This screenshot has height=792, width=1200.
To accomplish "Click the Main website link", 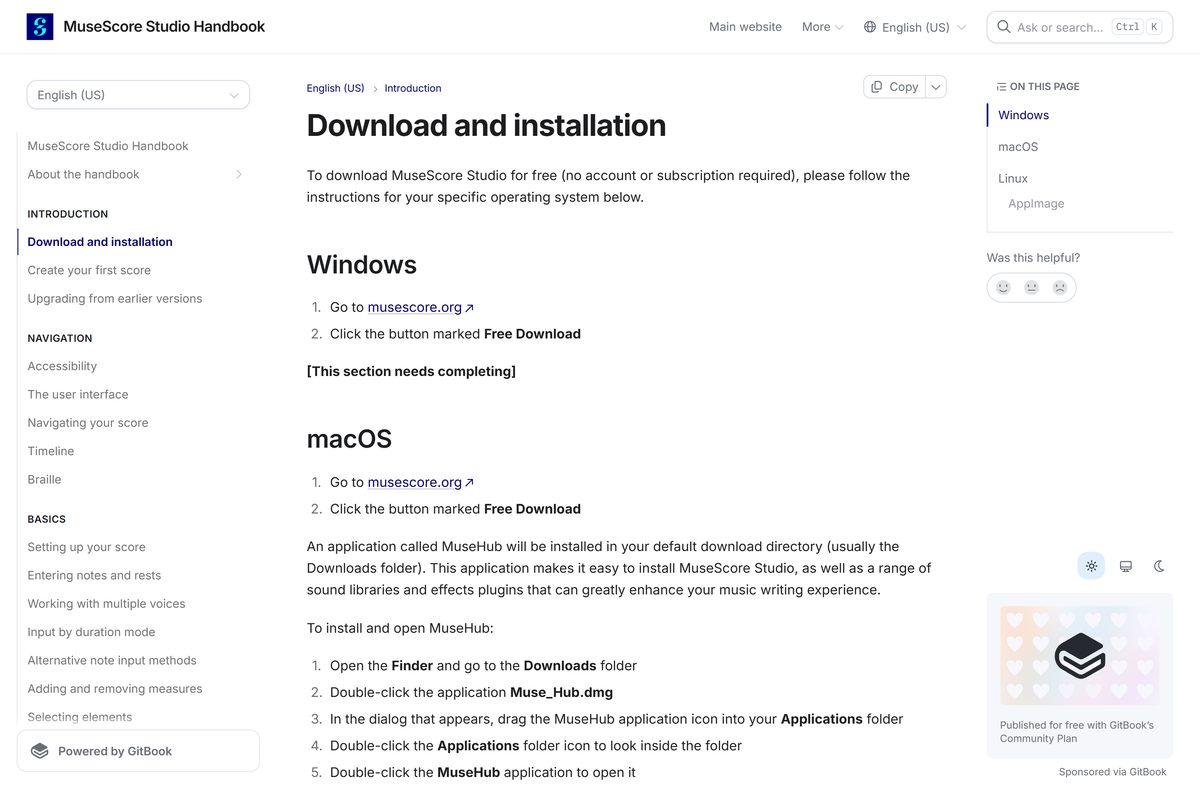I will 745,27.
